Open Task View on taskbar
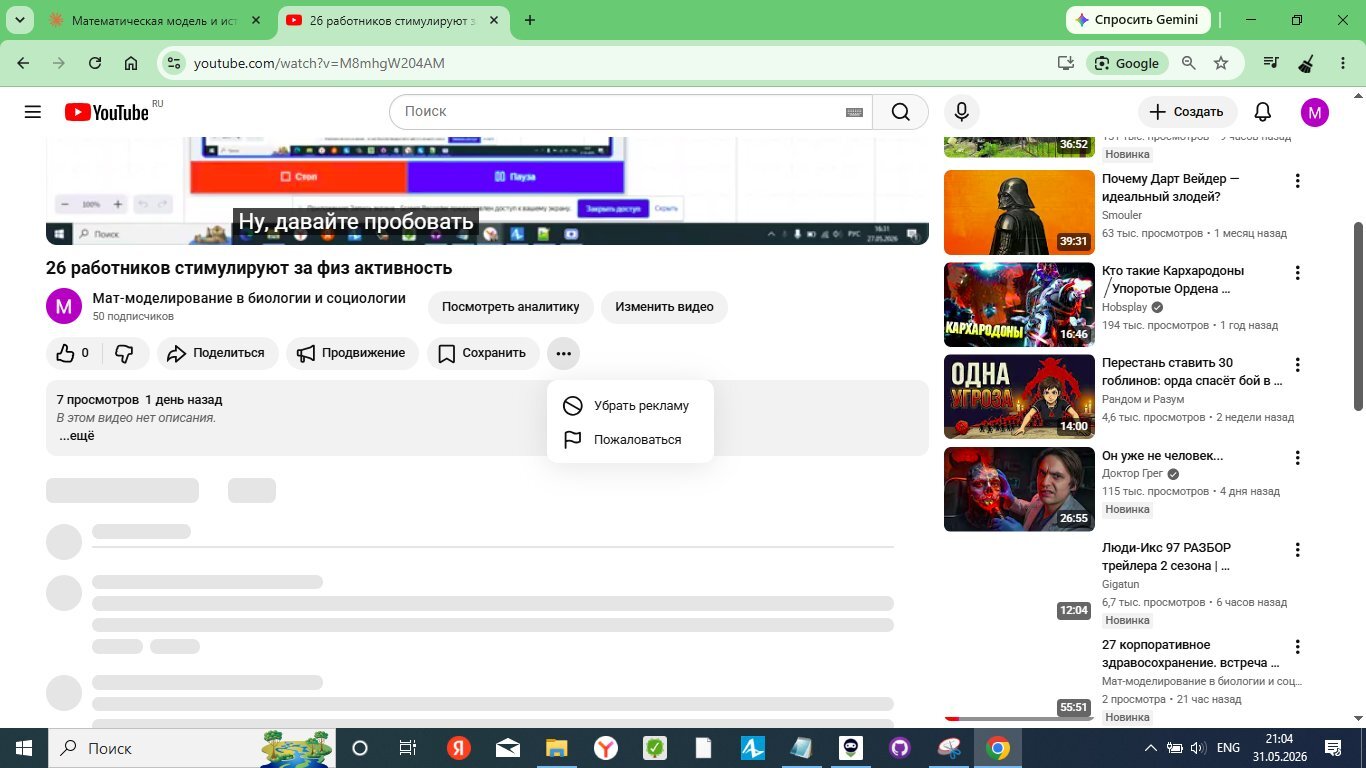The height and width of the screenshot is (768, 1366). tap(407, 748)
